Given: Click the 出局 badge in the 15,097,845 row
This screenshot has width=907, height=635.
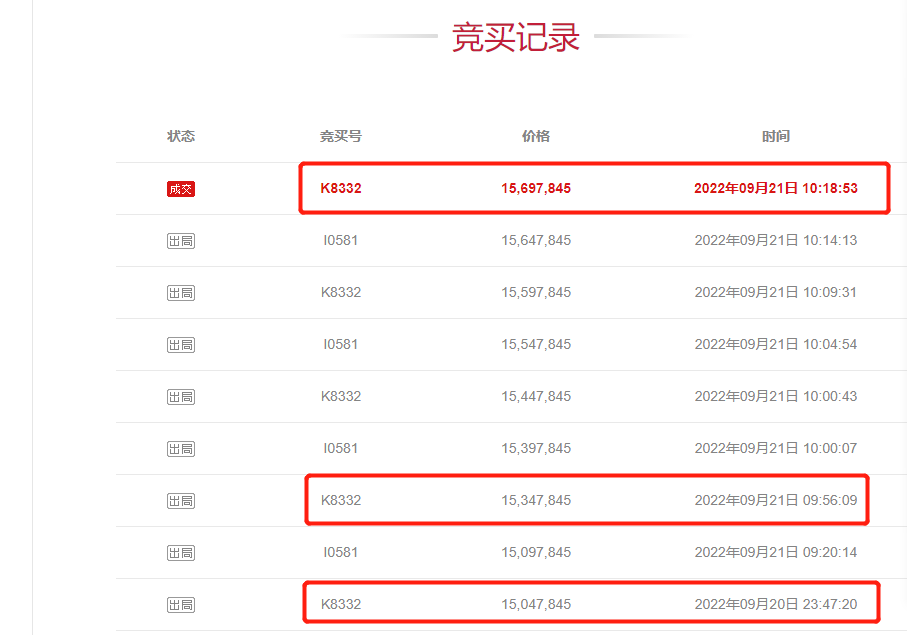Looking at the screenshot, I should click(181, 553).
